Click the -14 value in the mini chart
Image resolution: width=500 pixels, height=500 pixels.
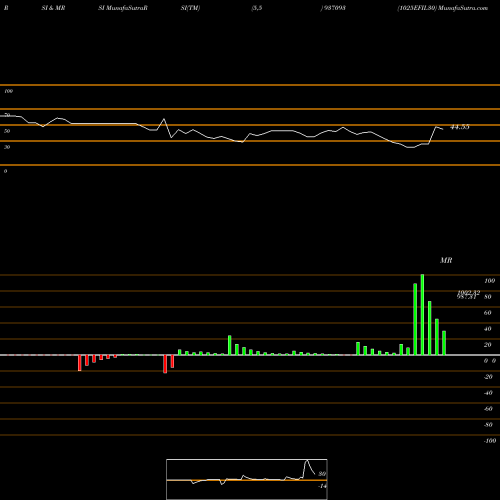point(322,486)
